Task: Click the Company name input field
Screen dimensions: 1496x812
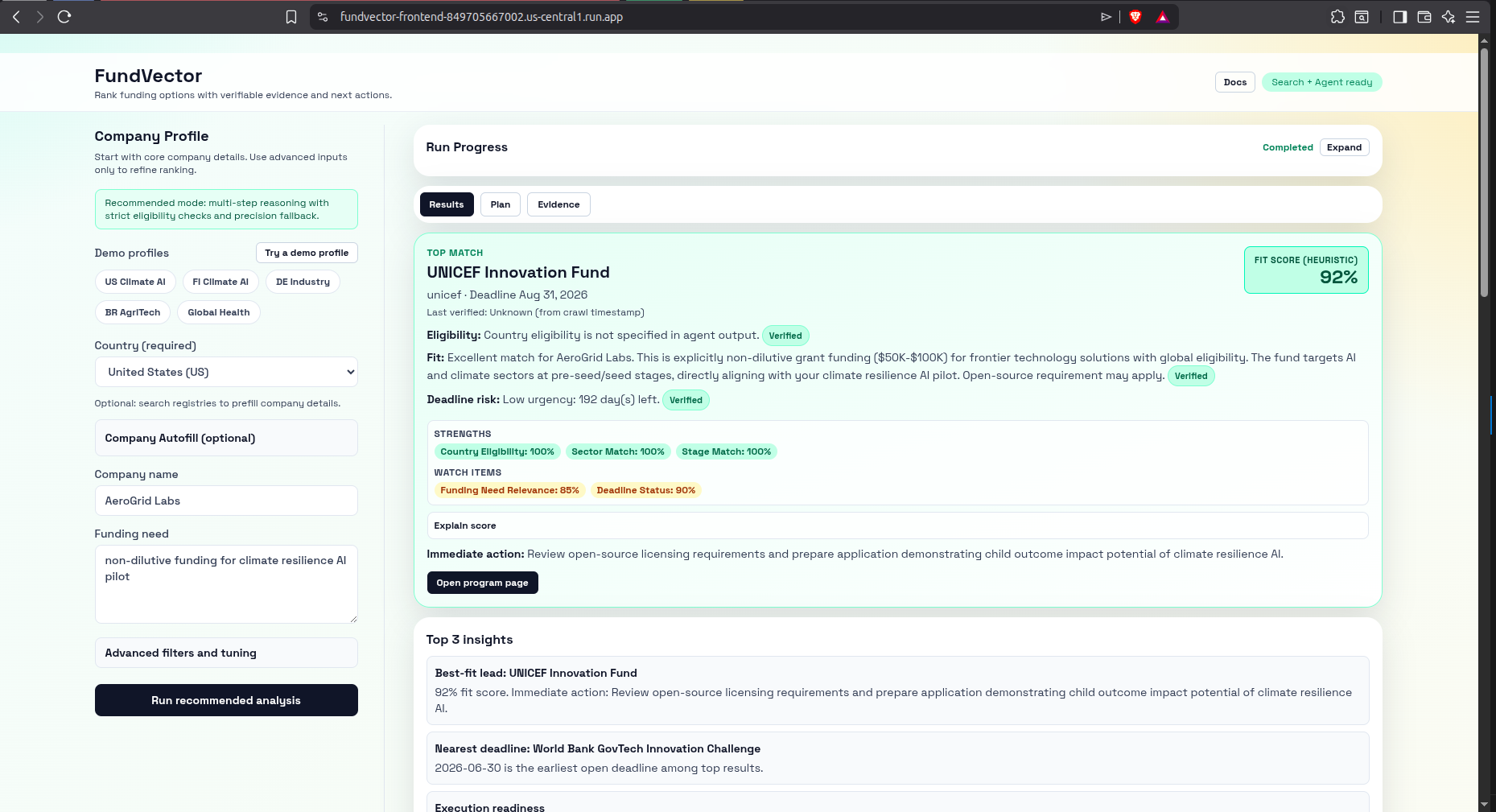Action: click(x=226, y=501)
